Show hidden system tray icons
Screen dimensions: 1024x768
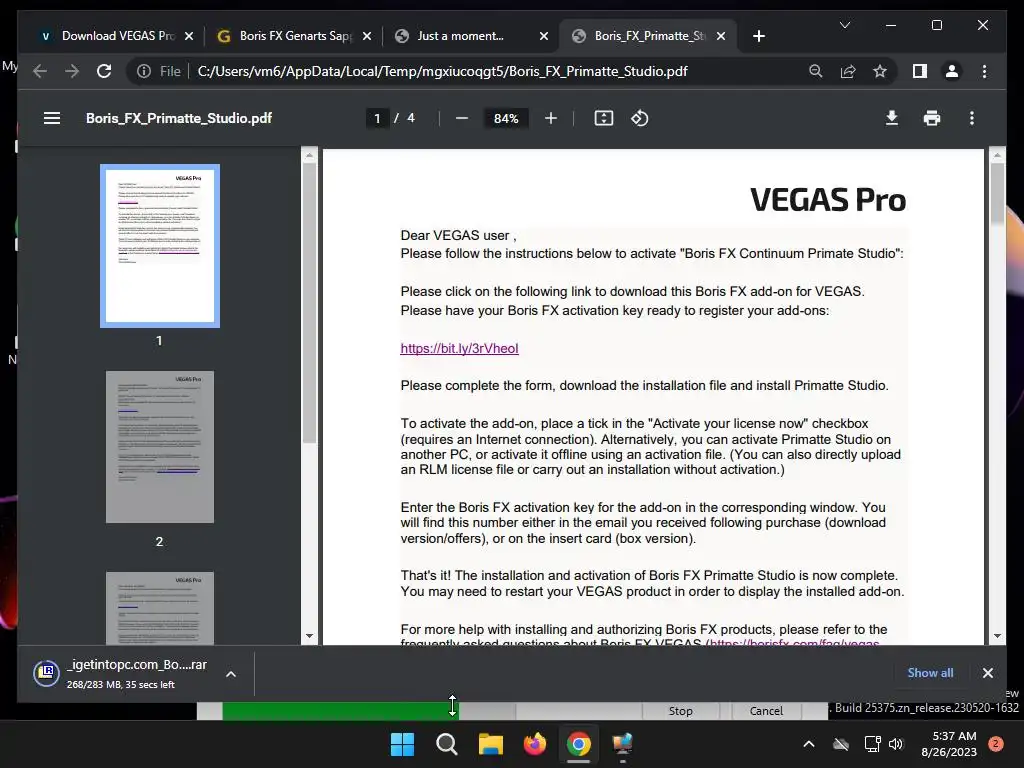tap(808, 744)
